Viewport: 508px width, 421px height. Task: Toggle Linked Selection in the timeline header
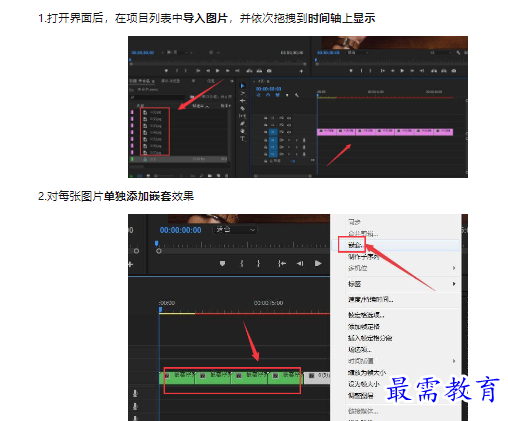click(278, 95)
